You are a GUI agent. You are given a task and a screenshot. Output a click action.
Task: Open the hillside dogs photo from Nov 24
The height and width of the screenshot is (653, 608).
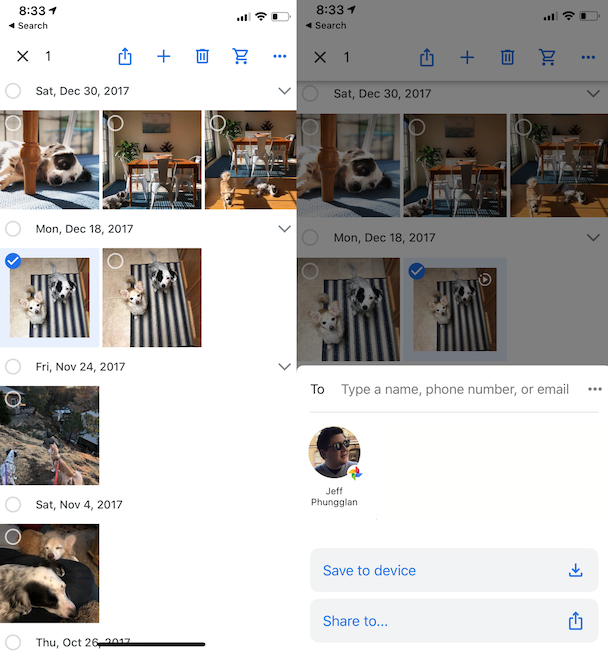click(x=50, y=436)
